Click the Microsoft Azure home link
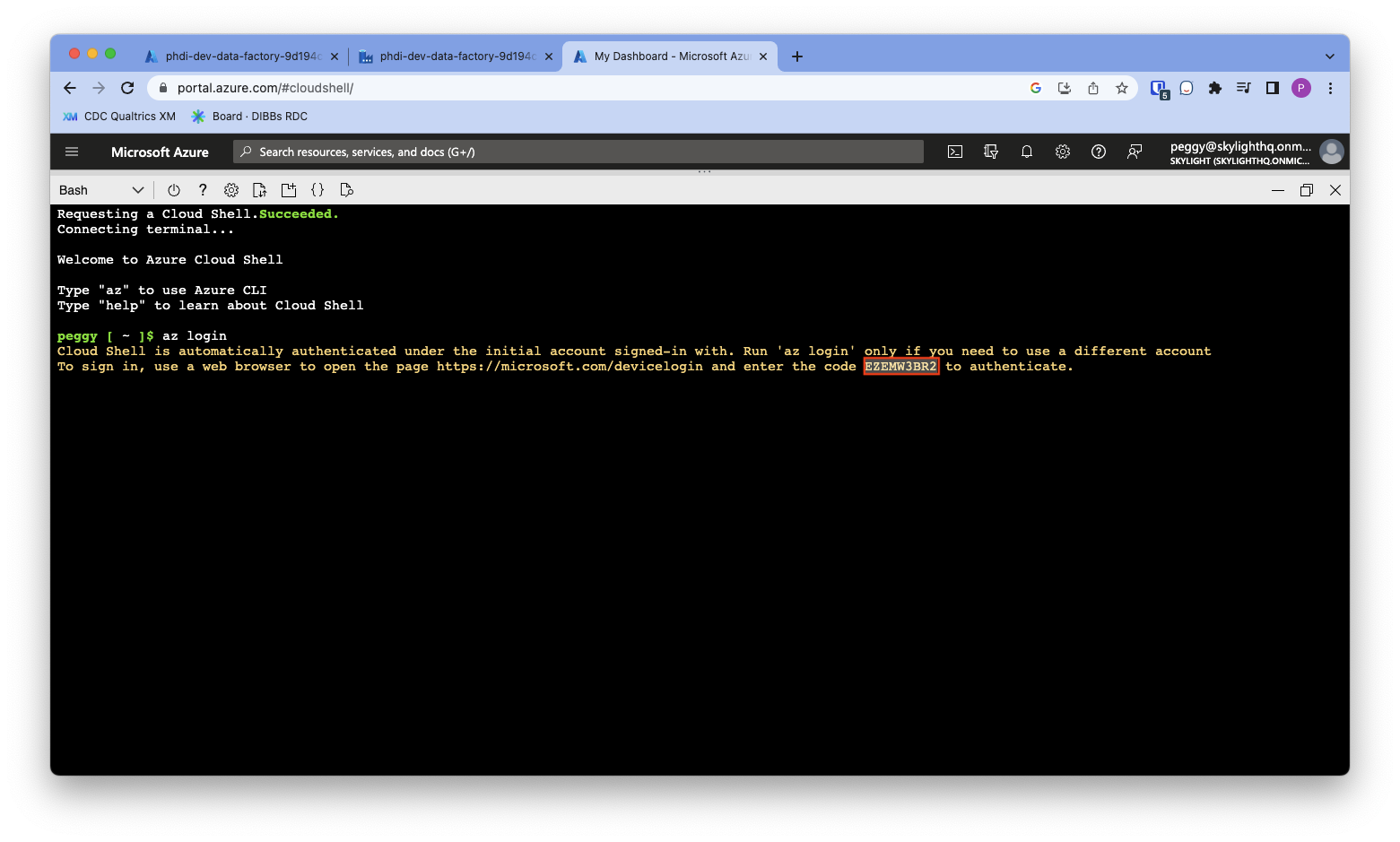1400x842 pixels. (160, 152)
